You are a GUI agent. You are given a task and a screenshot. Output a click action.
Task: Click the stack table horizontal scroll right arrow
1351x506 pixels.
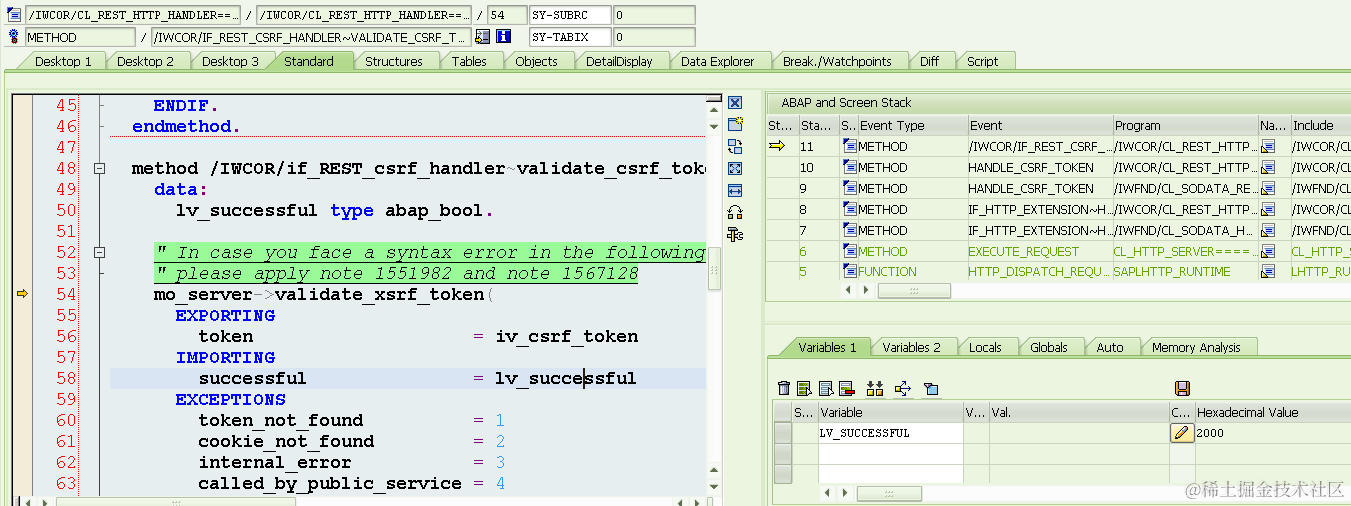867,290
